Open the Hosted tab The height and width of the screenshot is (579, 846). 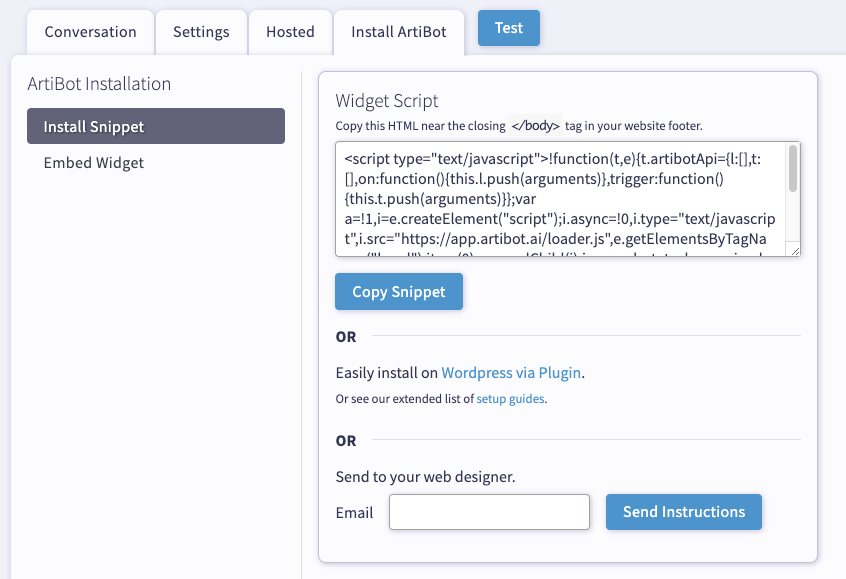pos(290,32)
